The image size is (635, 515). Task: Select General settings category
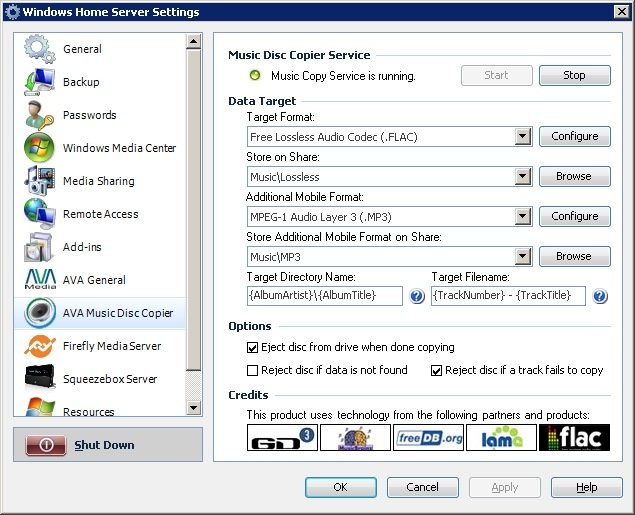click(100, 49)
